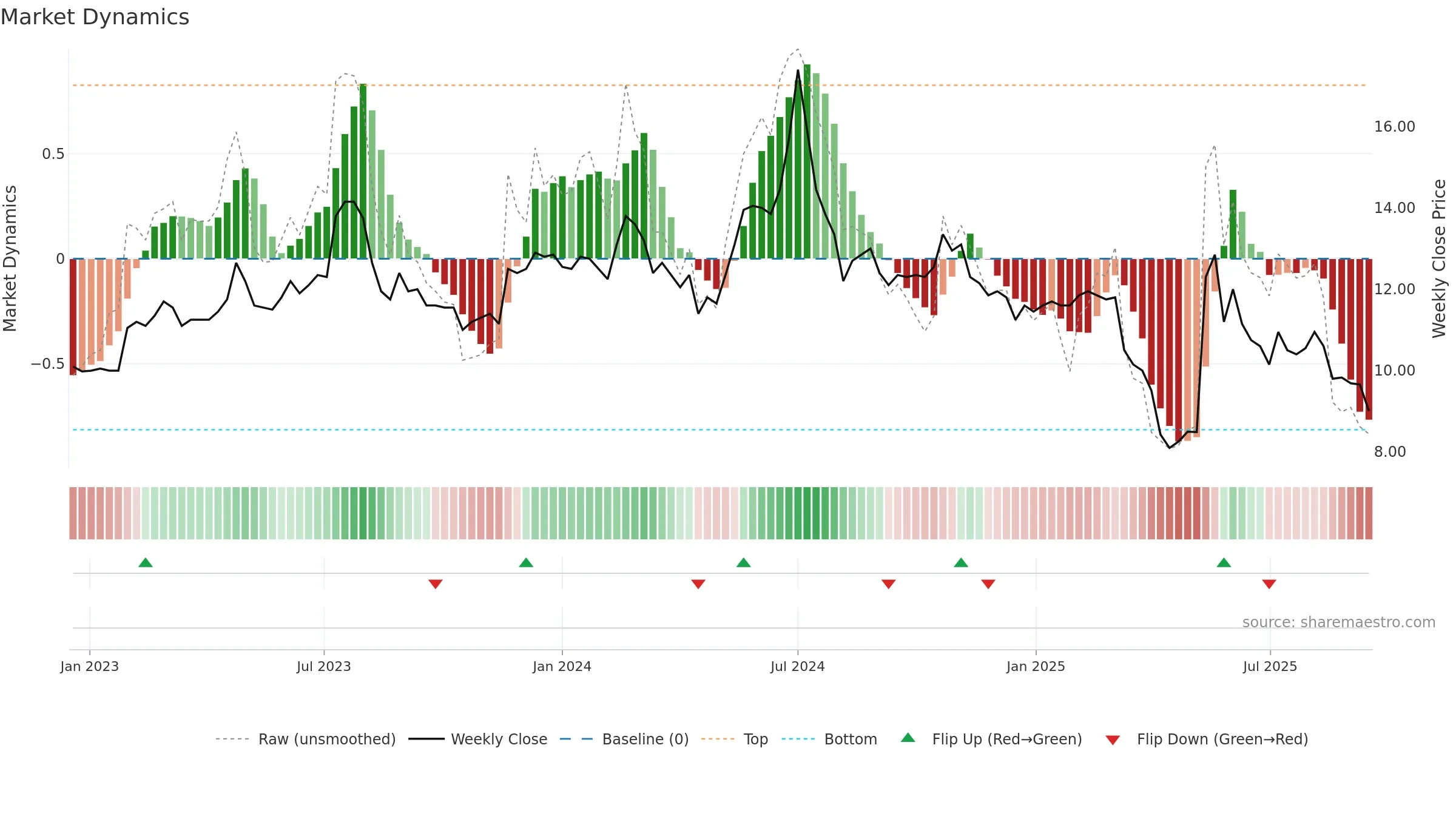Click the first red heat strip cell at Jan 2023
The width and height of the screenshot is (1456, 819).
[73, 513]
